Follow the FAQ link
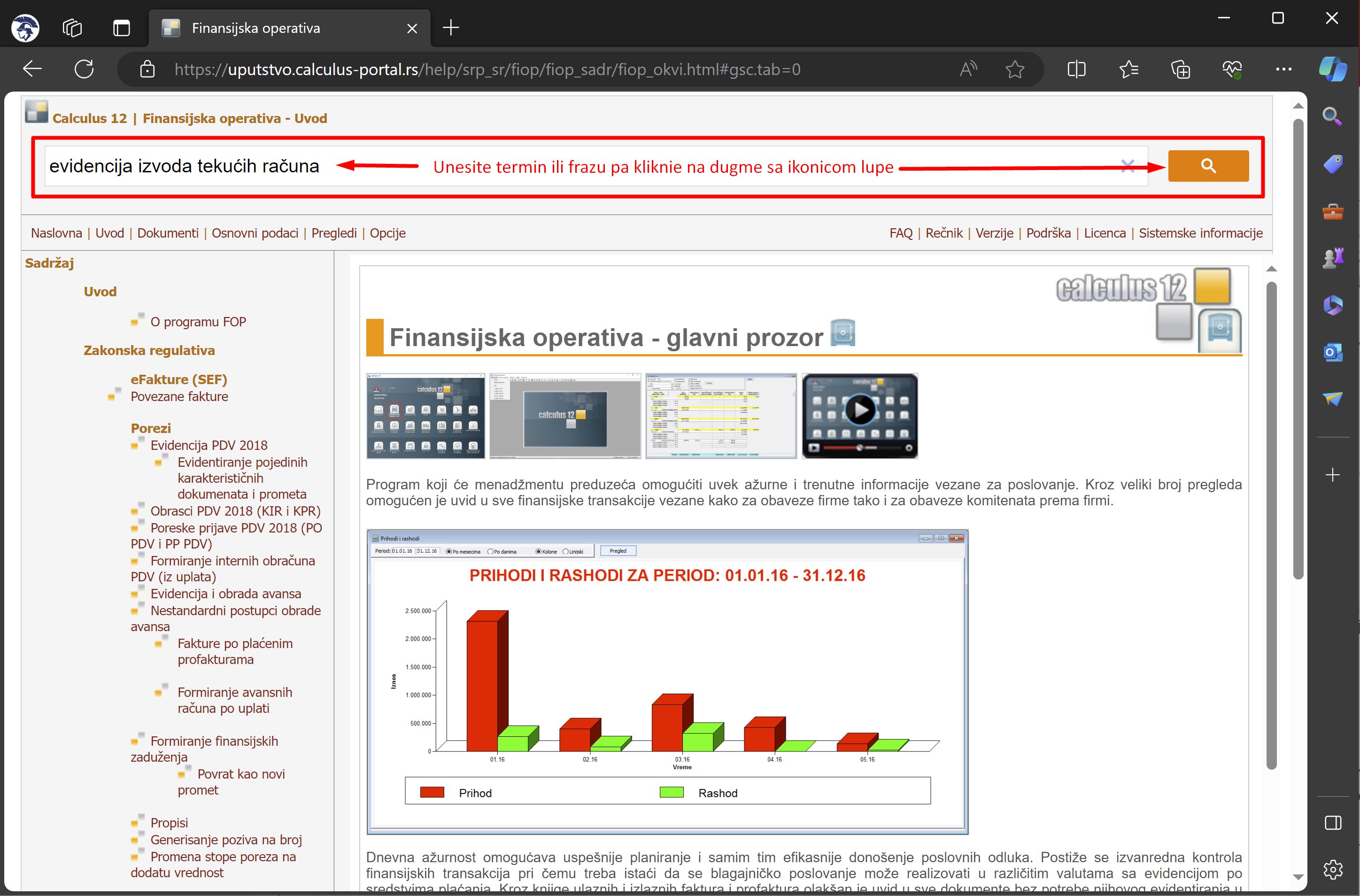Screen dimensions: 1360x896 coord(901,233)
